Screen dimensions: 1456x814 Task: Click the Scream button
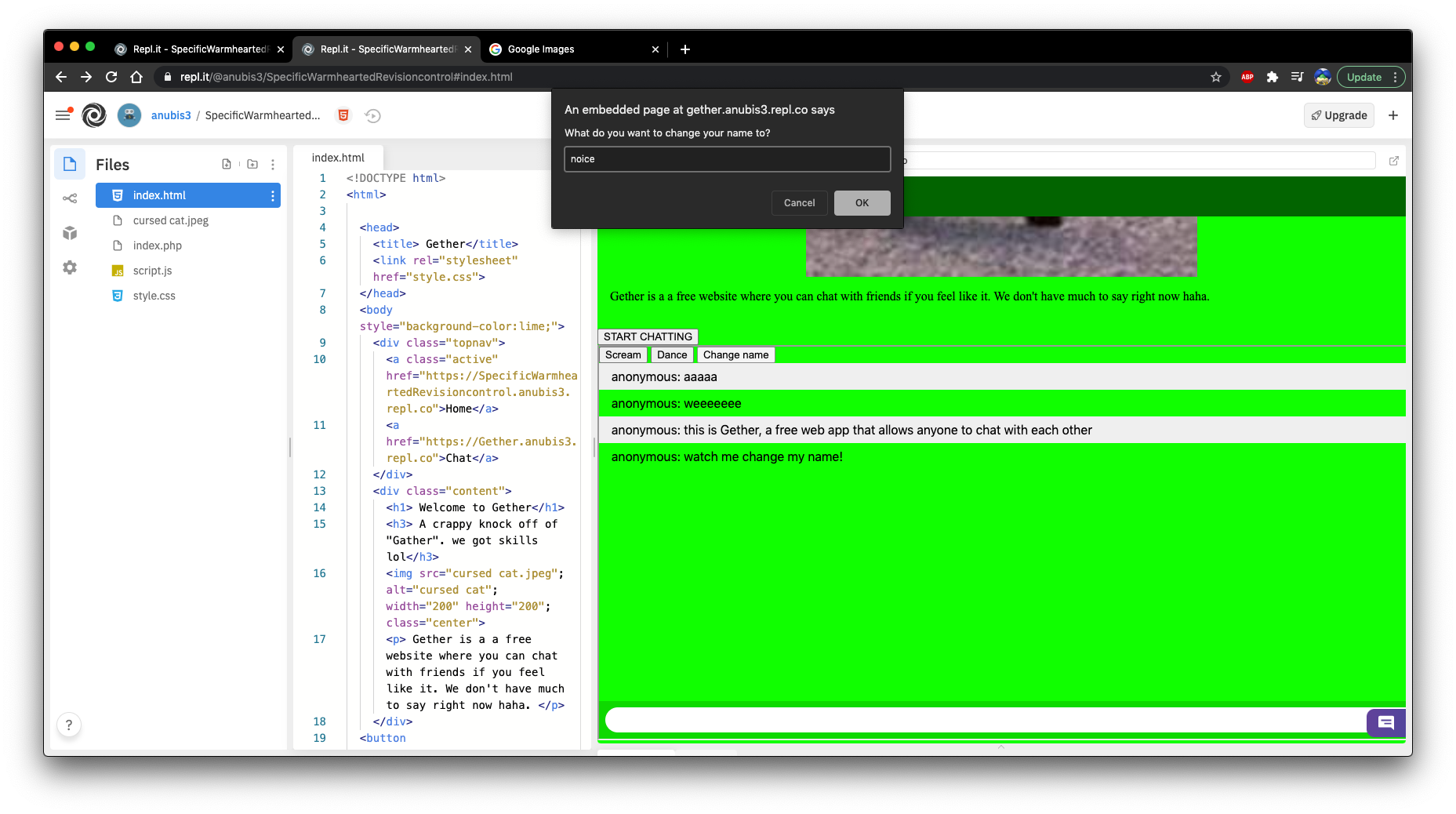(x=623, y=354)
